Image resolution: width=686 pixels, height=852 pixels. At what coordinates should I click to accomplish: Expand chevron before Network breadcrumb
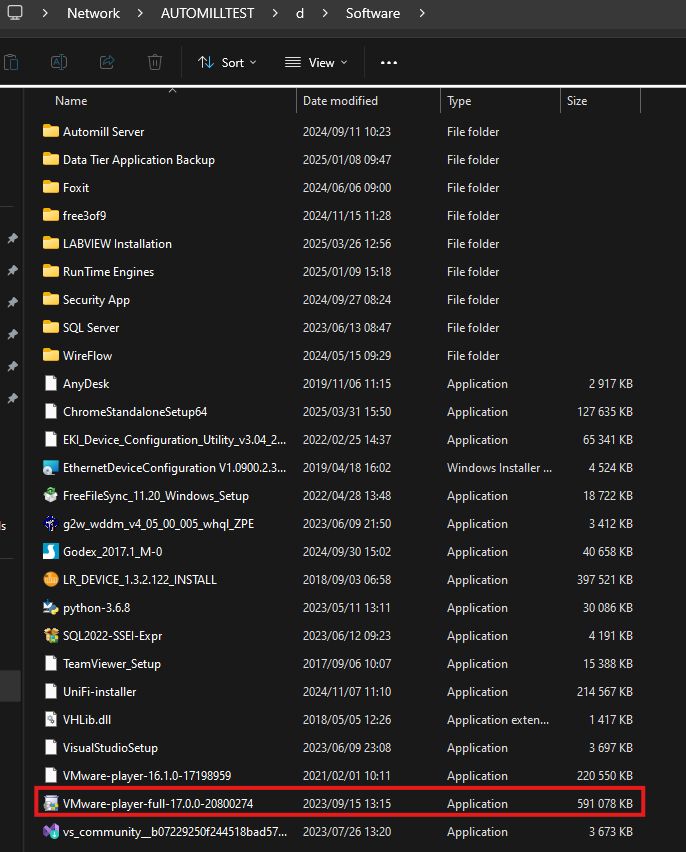point(45,13)
